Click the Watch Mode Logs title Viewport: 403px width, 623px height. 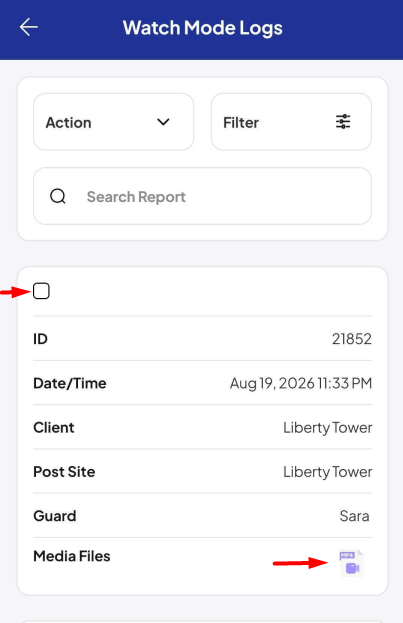203,28
